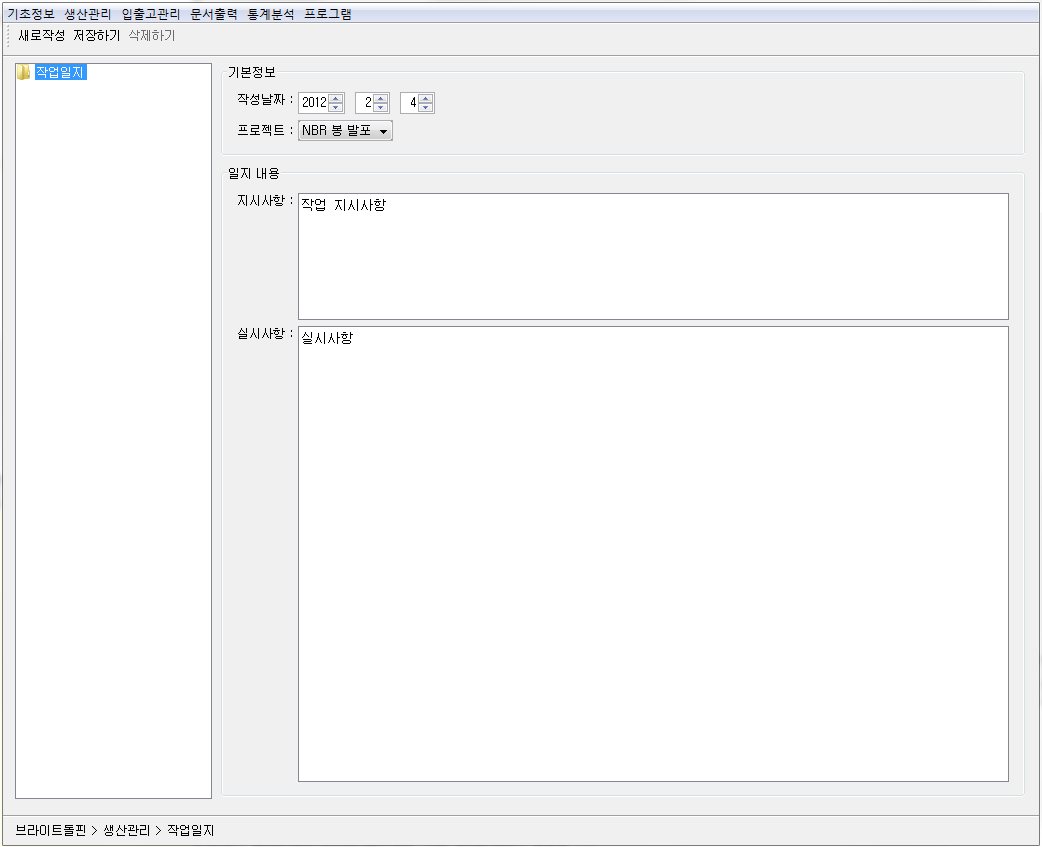
Task: Click 저장하기 to save the log
Action: point(96,35)
